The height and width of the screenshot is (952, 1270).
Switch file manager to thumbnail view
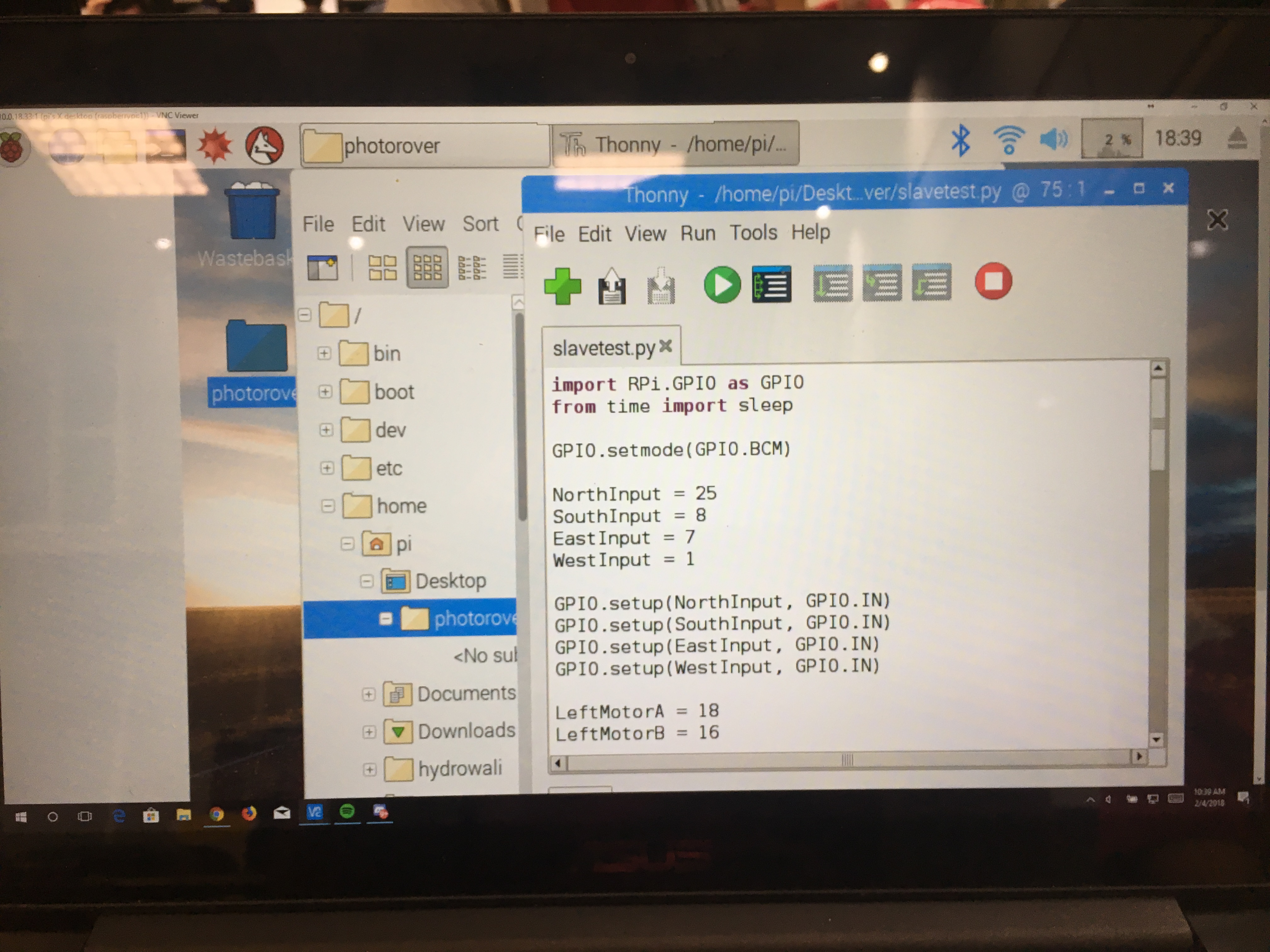(x=427, y=267)
